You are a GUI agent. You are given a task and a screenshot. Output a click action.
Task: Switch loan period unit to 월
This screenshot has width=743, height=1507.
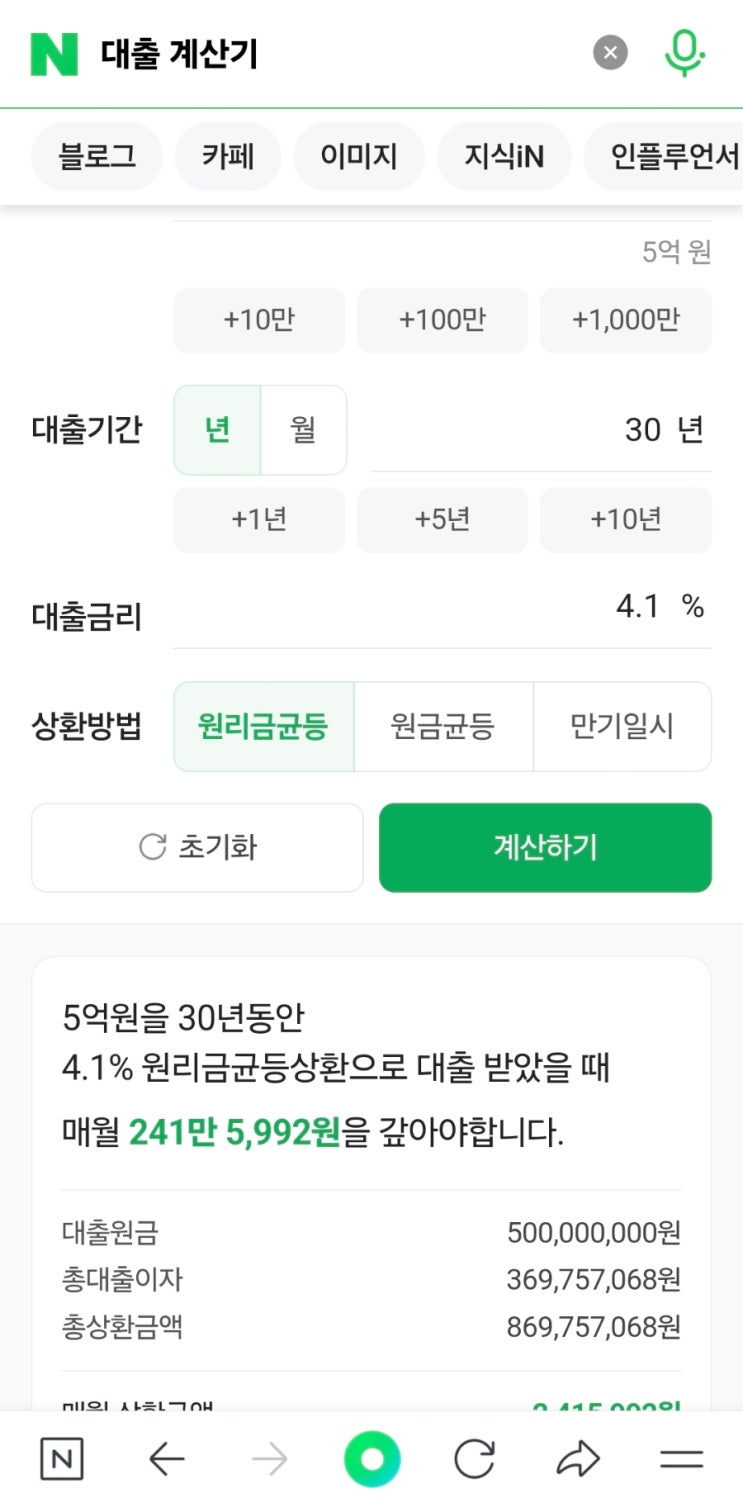click(x=303, y=430)
